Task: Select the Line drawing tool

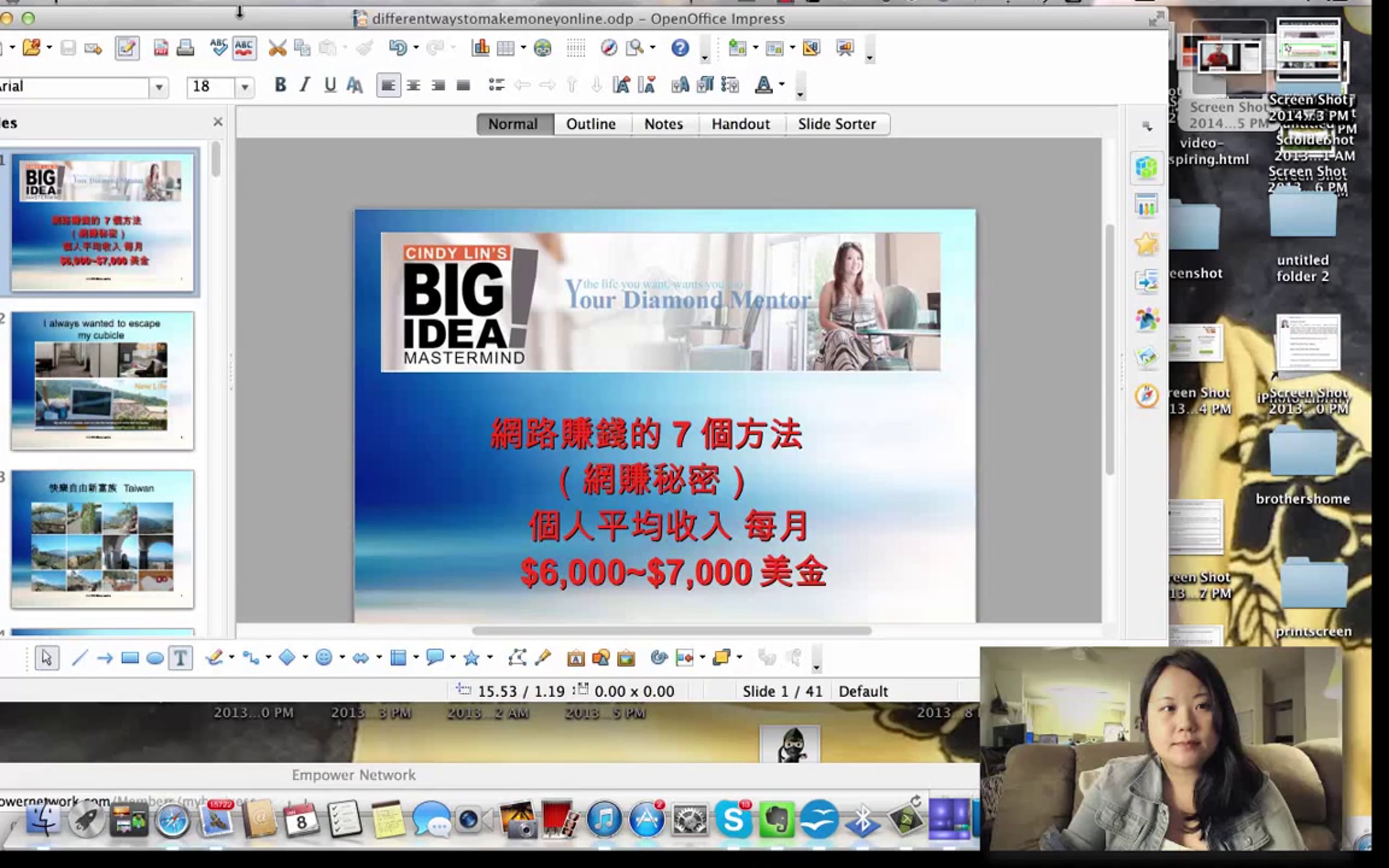Action: (79, 658)
